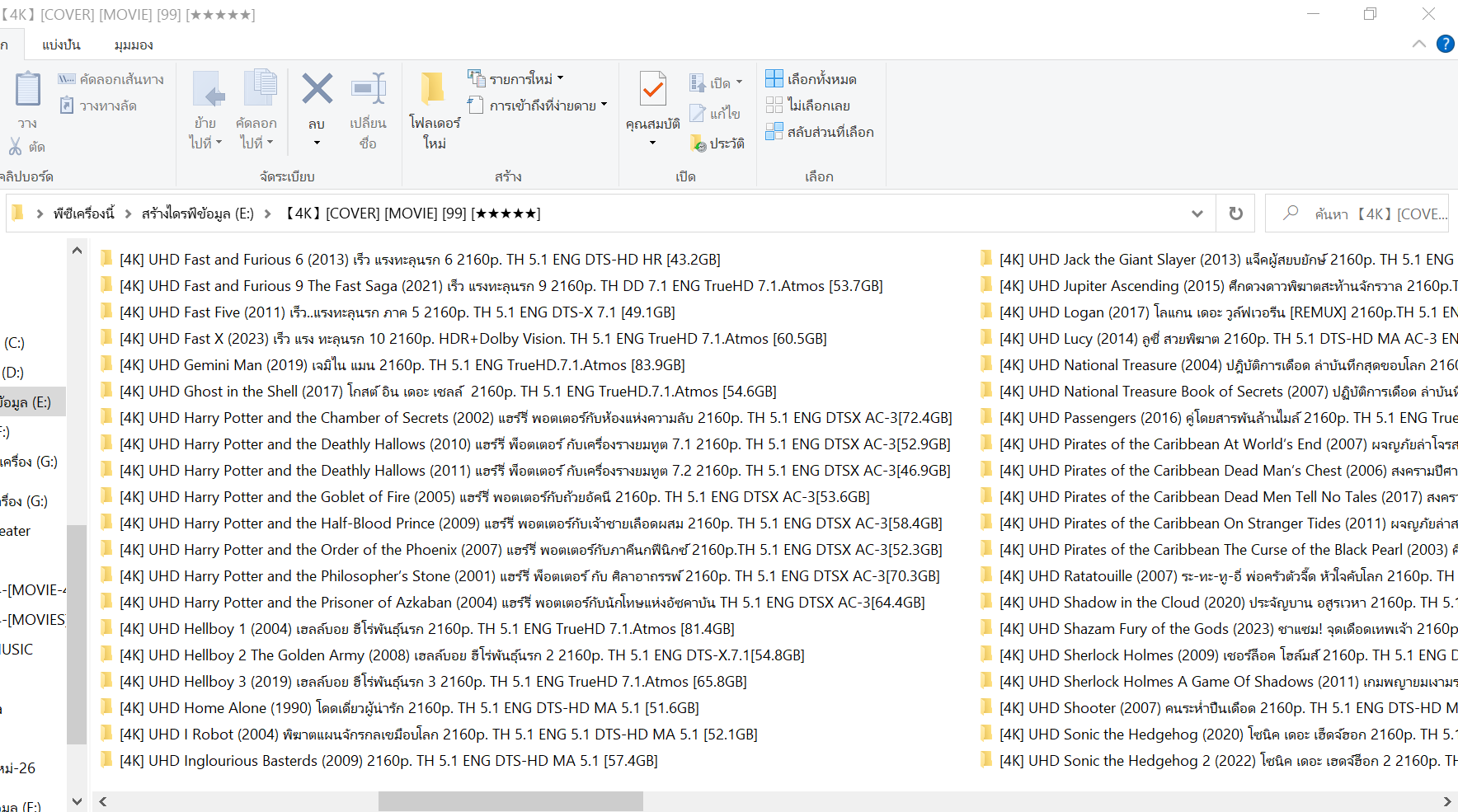Click the New folder icon
The height and width of the screenshot is (812, 1458).
point(433,88)
